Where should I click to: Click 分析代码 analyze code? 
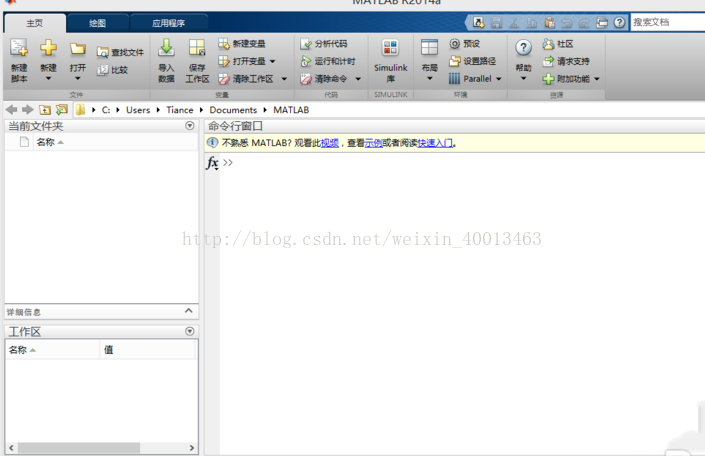pyautogui.click(x=324, y=44)
